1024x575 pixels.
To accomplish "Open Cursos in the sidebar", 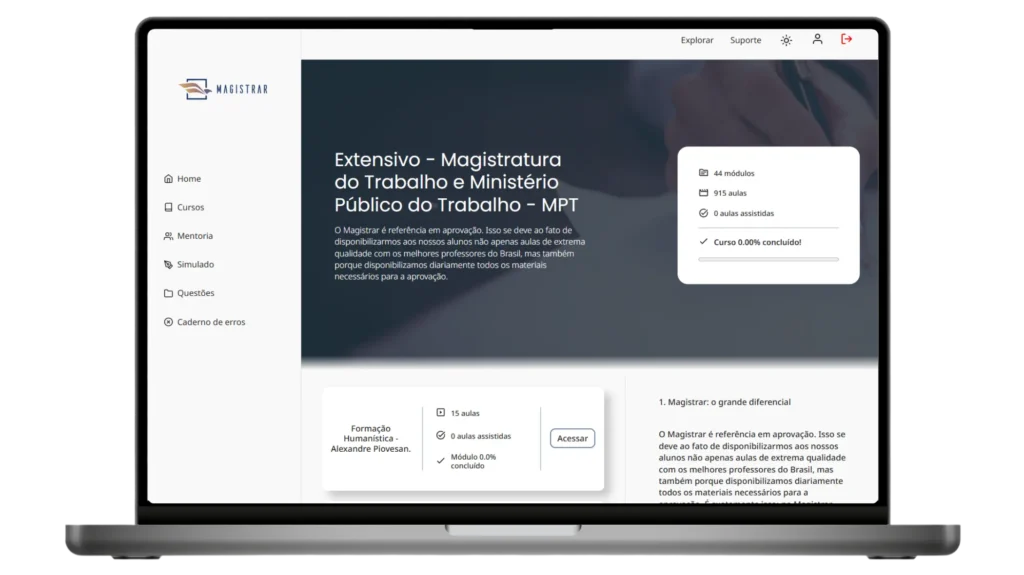I will [x=184, y=207].
